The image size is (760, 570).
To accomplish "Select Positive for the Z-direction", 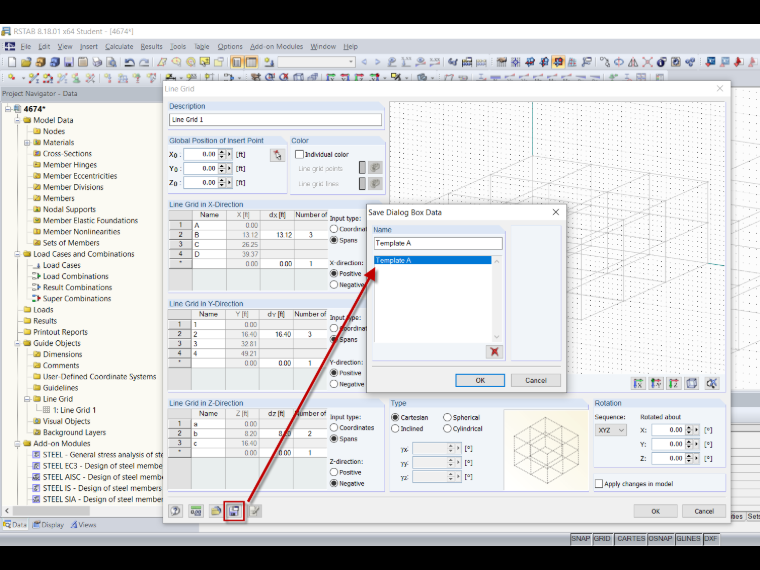I will (x=334, y=472).
